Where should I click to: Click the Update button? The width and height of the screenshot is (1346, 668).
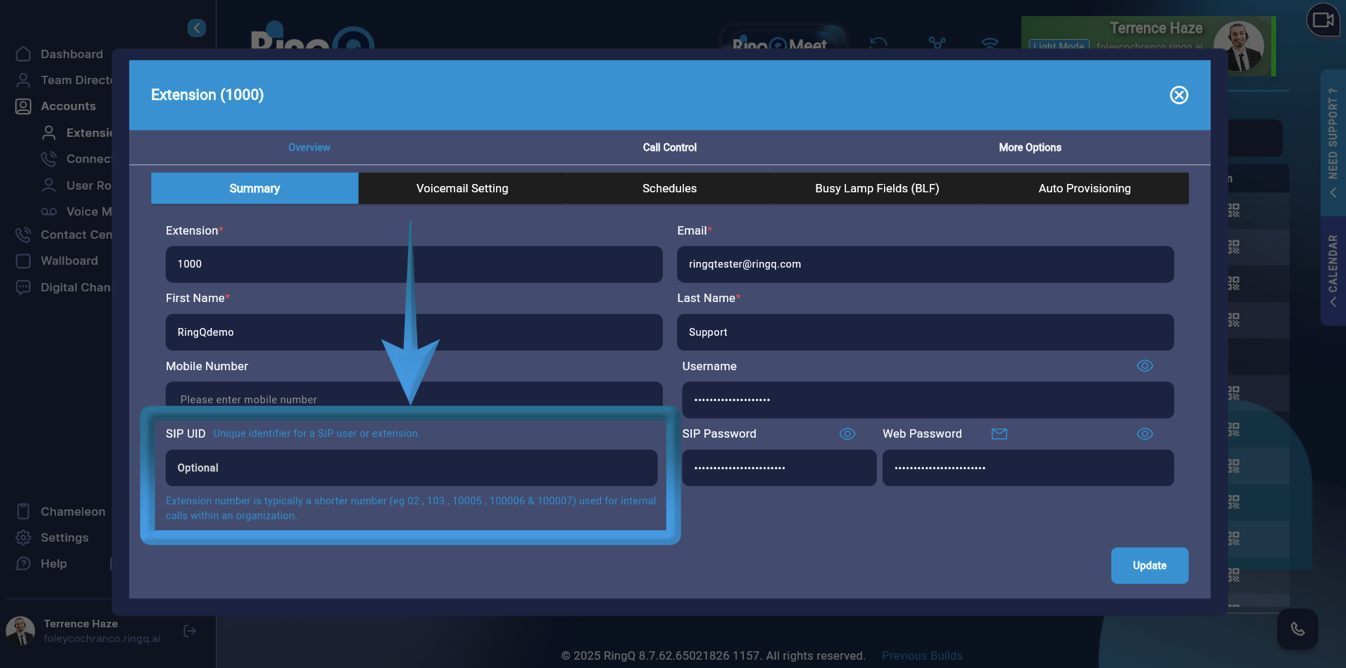coord(1148,565)
